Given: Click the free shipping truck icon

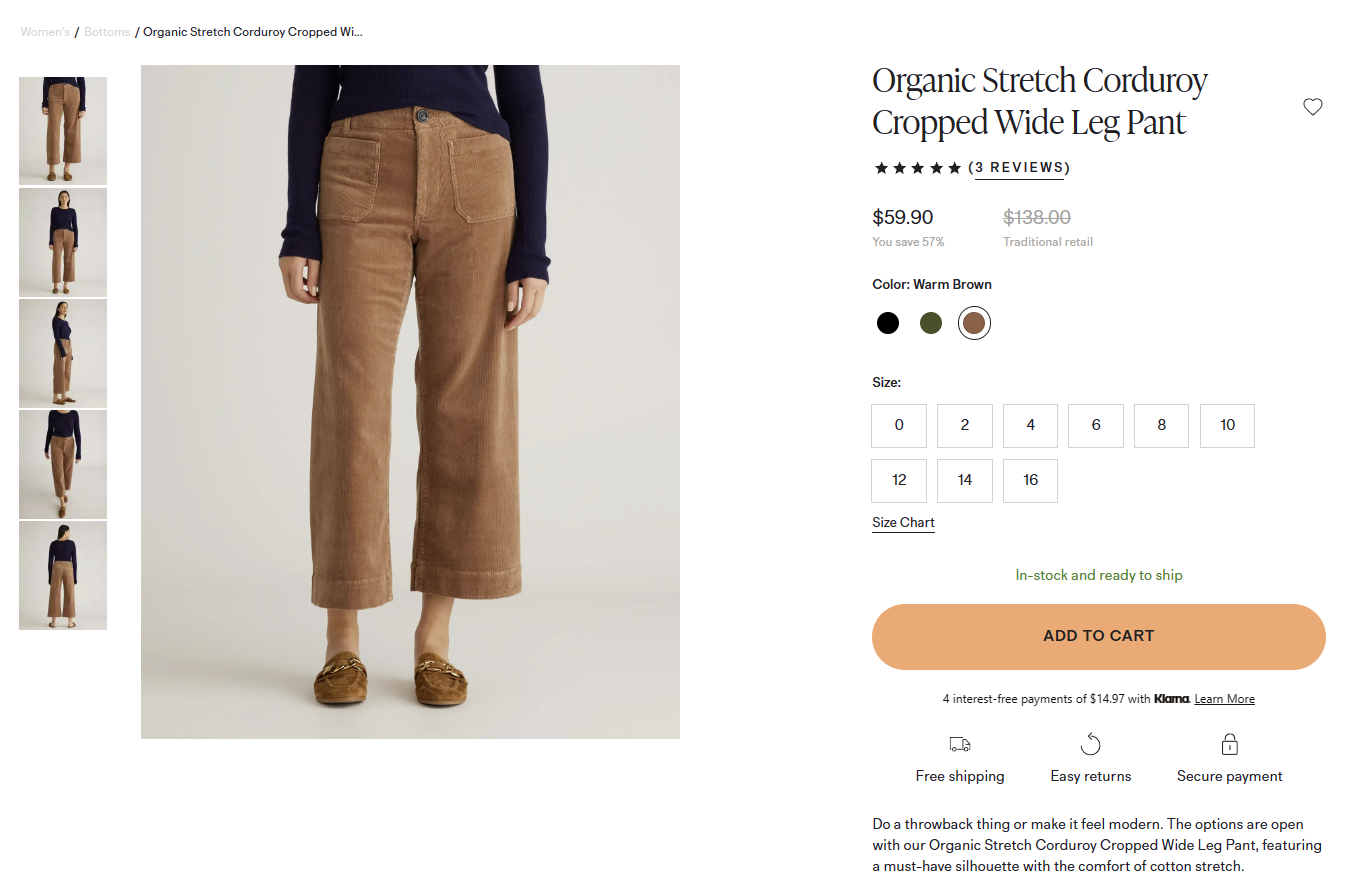Looking at the screenshot, I should pos(959,744).
